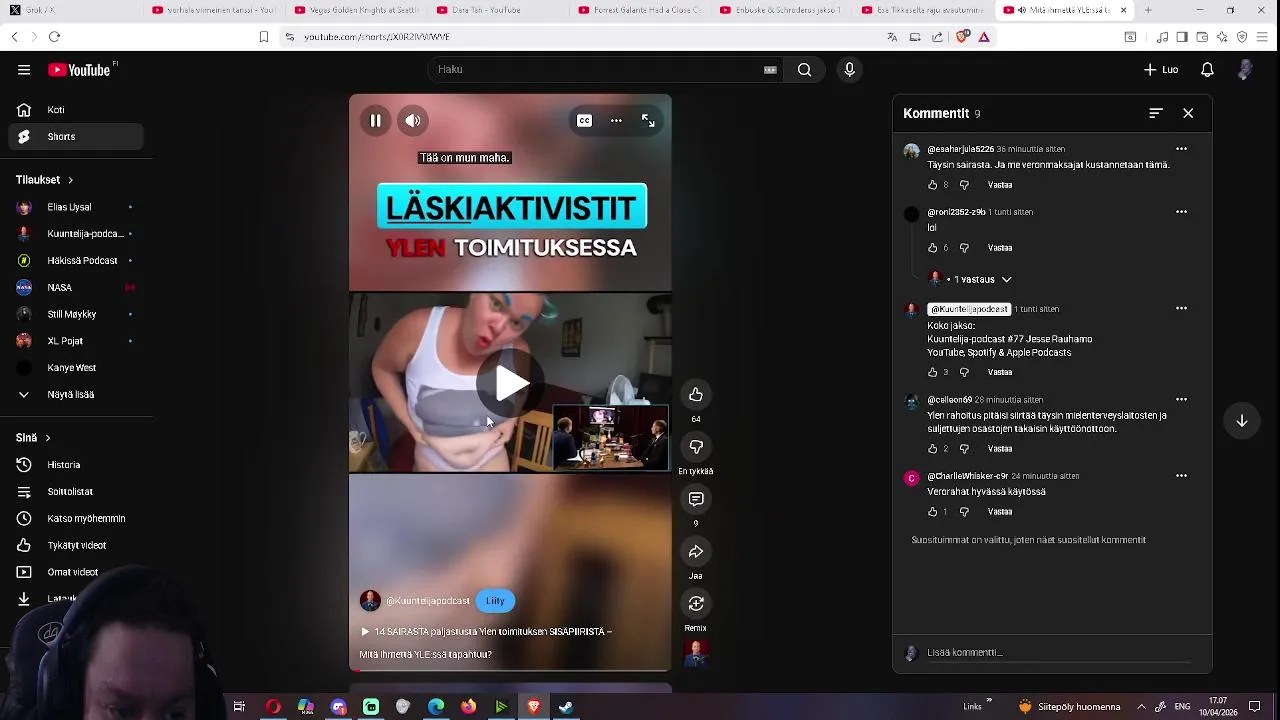Click the 'Lisää kommentti' input field
The width and height of the screenshot is (1280, 720).
(x=1058, y=653)
